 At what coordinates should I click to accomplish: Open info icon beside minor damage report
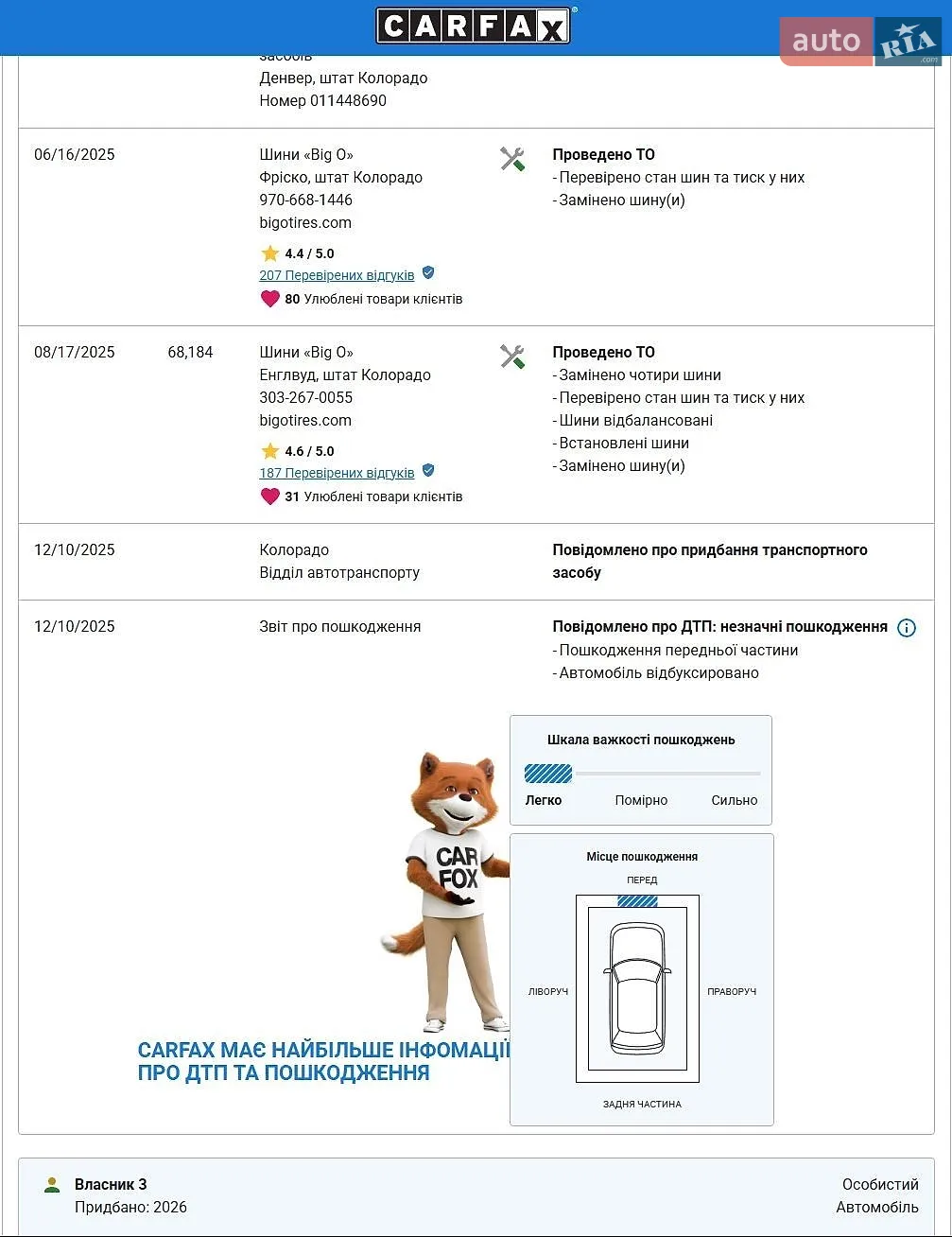tap(907, 628)
